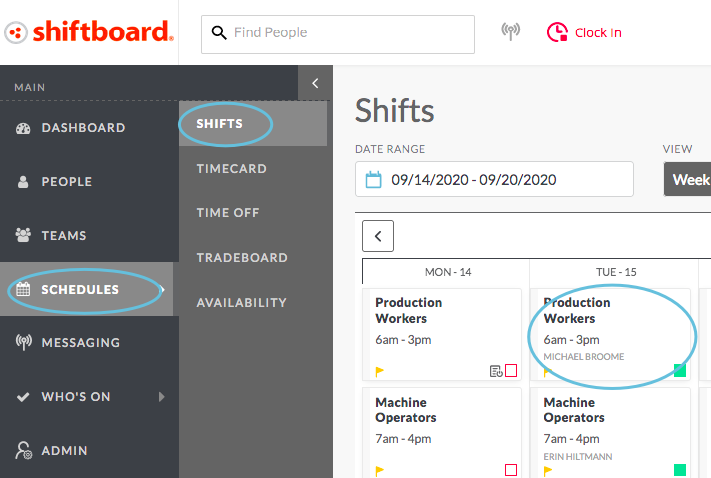Screen dimensions: 711x478
Task: Open the Time Off submenu item
Action: (228, 213)
